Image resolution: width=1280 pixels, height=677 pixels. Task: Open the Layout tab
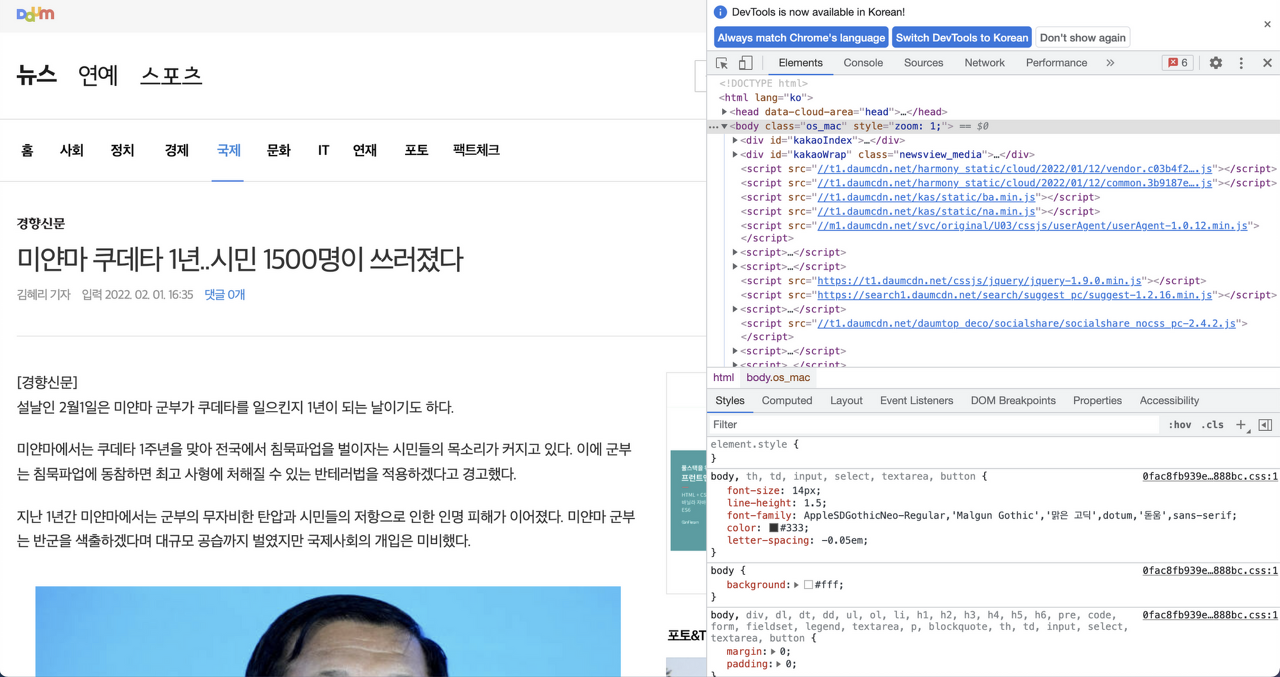(x=846, y=401)
